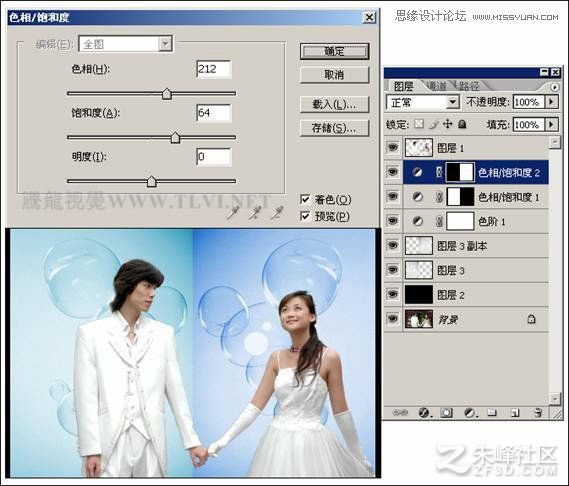Toggle the 着色 colorize checkbox
This screenshot has width=569, height=486.
[305, 199]
